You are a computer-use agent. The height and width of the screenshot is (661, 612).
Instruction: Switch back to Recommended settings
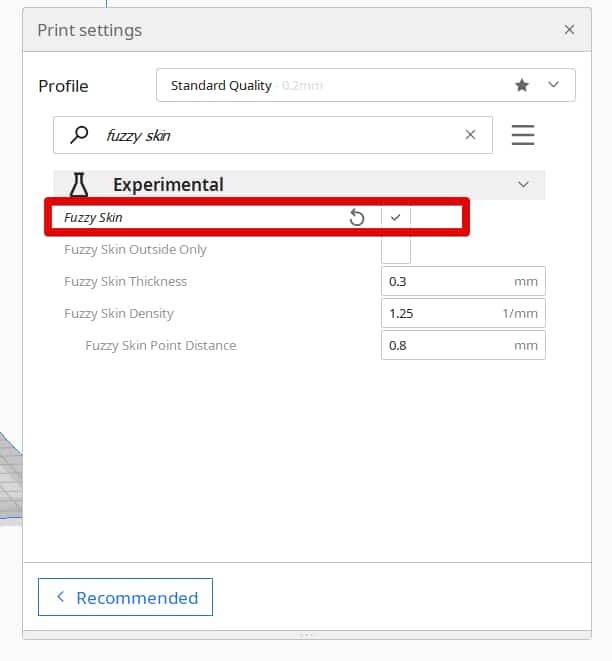(x=125, y=597)
